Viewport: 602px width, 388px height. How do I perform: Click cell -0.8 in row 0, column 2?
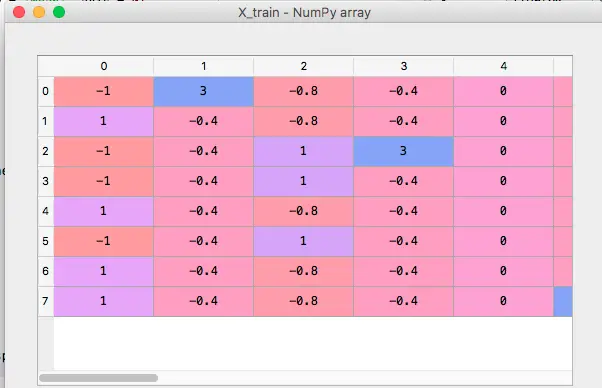(304, 91)
